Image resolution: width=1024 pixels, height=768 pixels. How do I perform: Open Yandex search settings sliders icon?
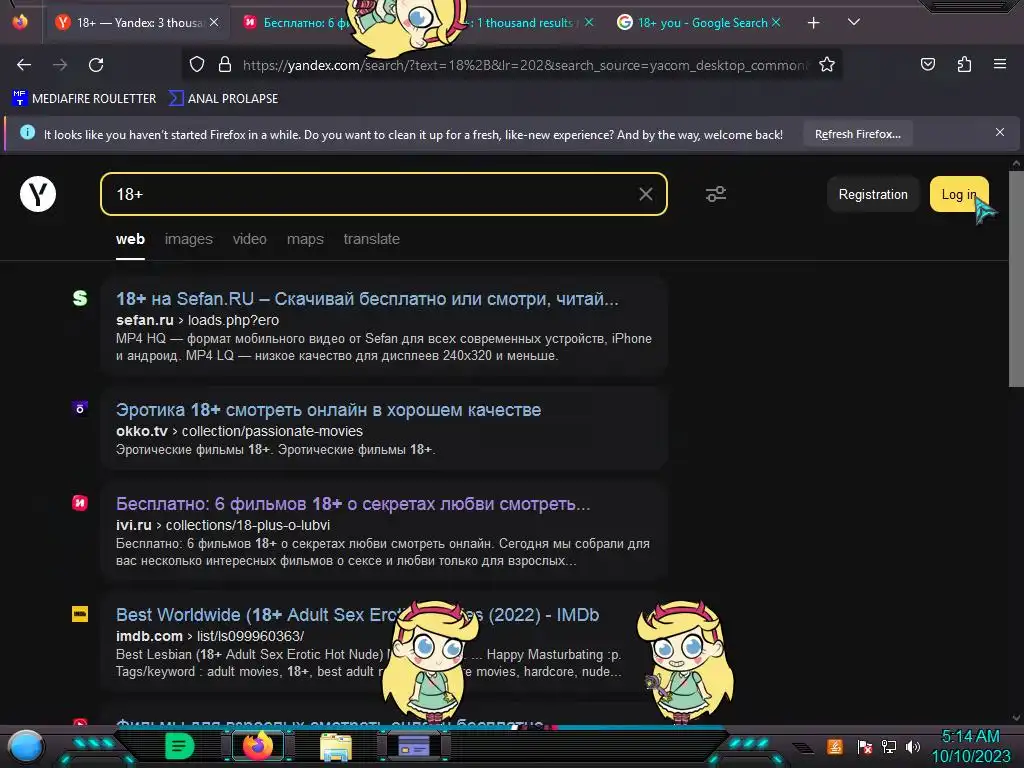click(716, 194)
